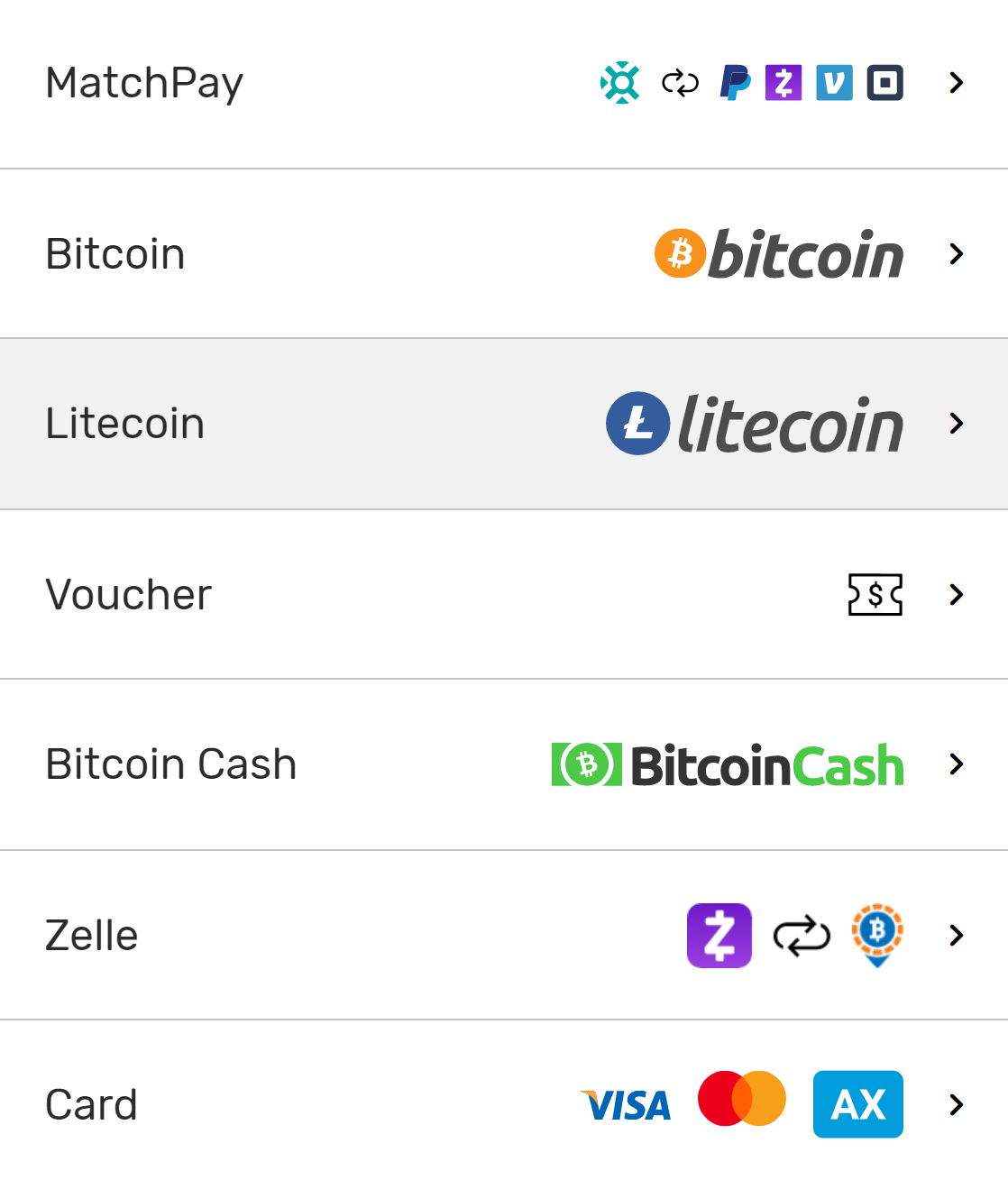Select the Litecoin payment method
The width and height of the screenshot is (1008, 1189).
[x=125, y=424]
